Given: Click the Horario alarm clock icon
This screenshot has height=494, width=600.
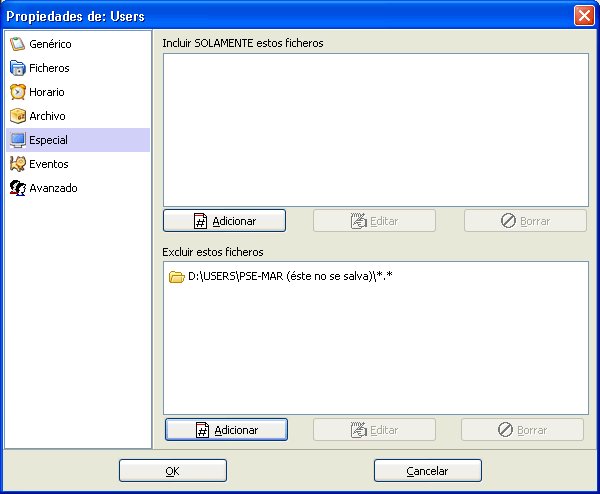Looking at the screenshot, I should [x=18, y=92].
